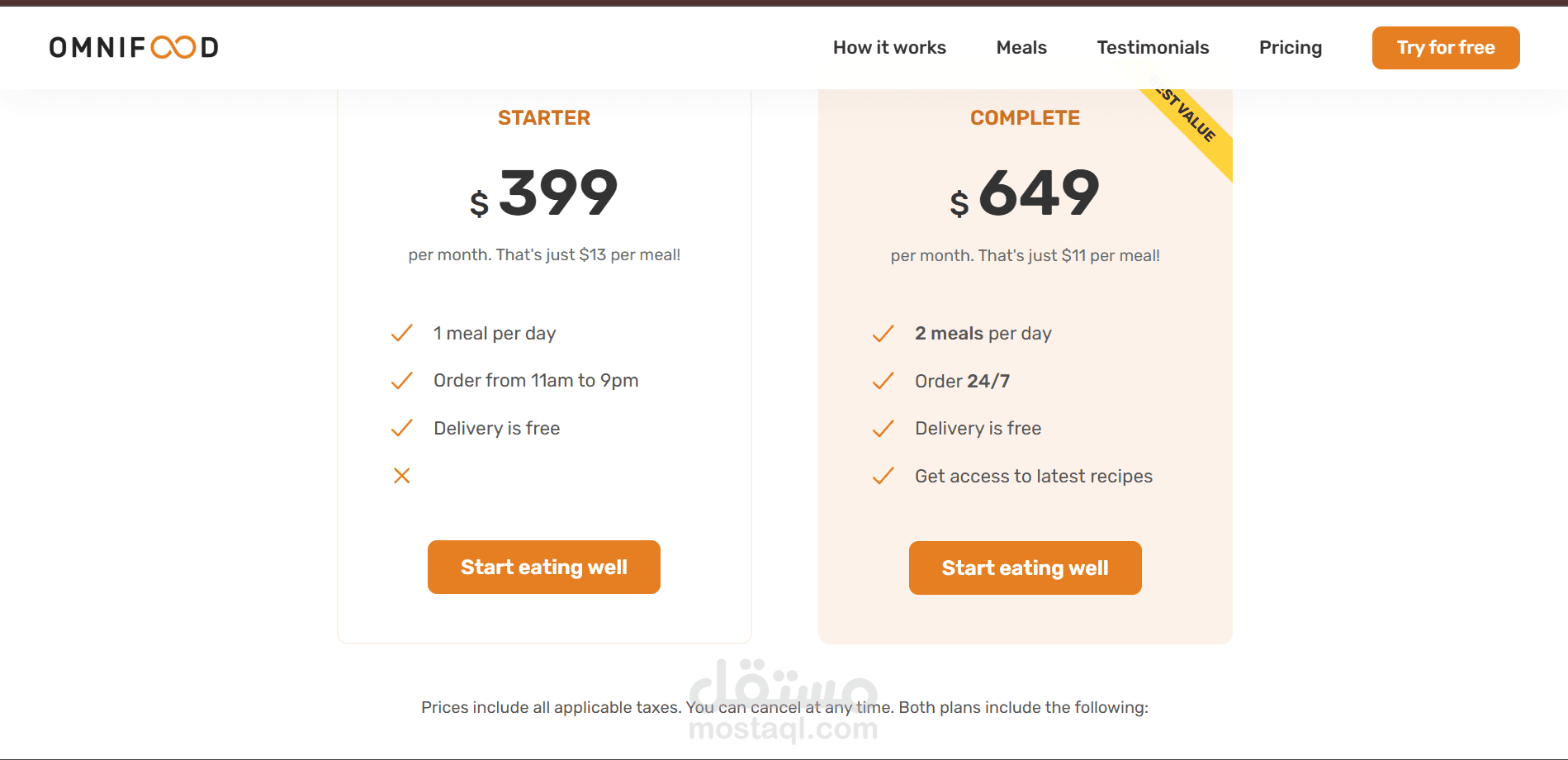Click checkmark beside 'Get access to latest recipes'
This screenshot has width=1568, height=760.
(x=883, y=476)
